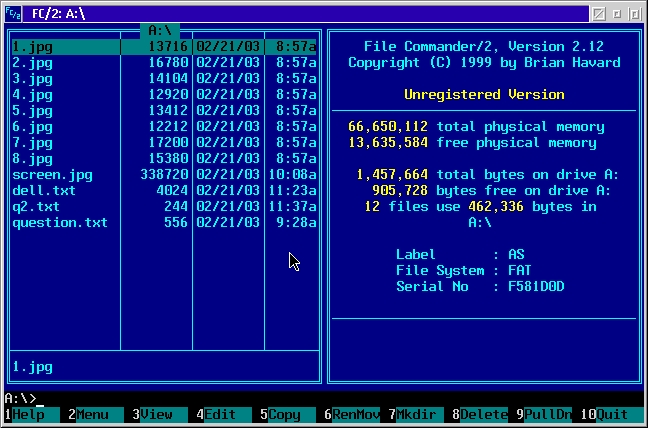648x428 pixels.
Task: Select the highlighted 1.jpg file row
Action: (x=164, y=47)
